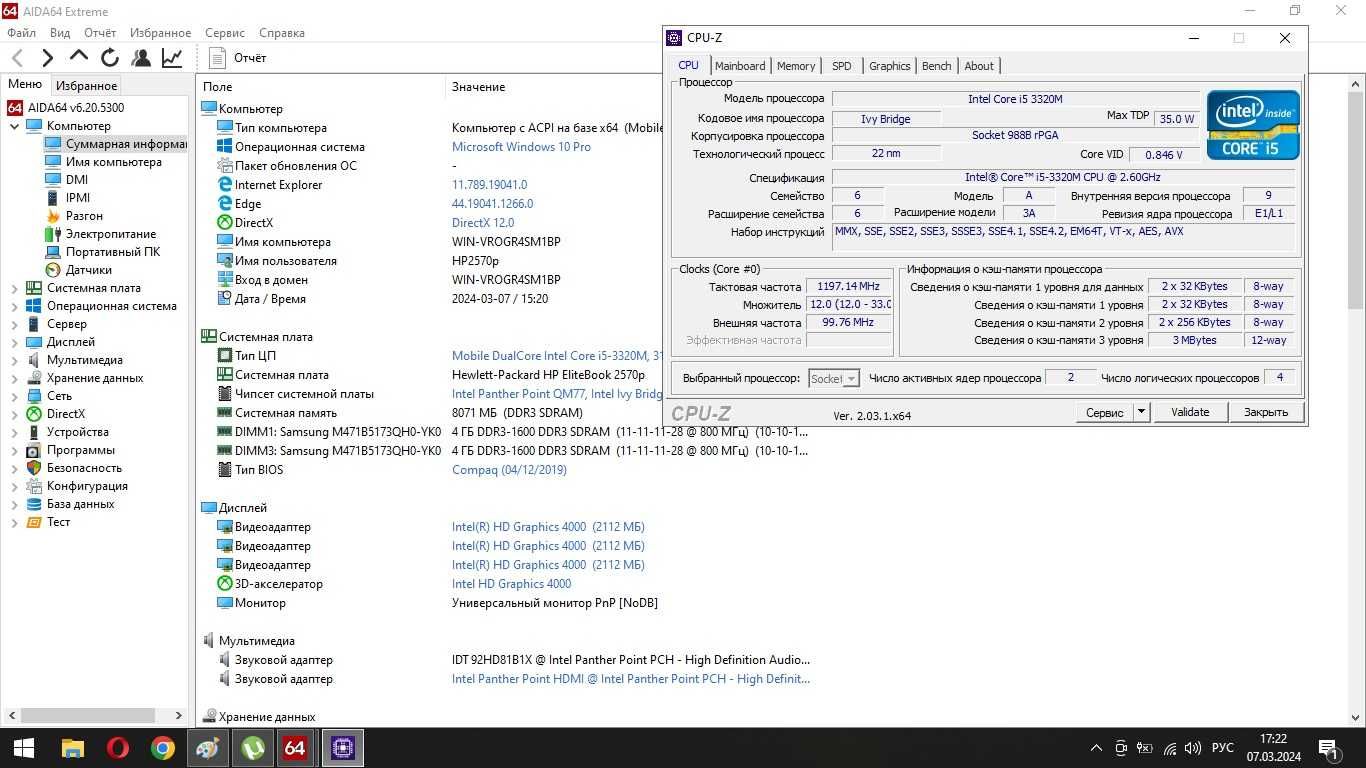Select Имя компьютера tree item
The image size is (1366, 768).
103,162
